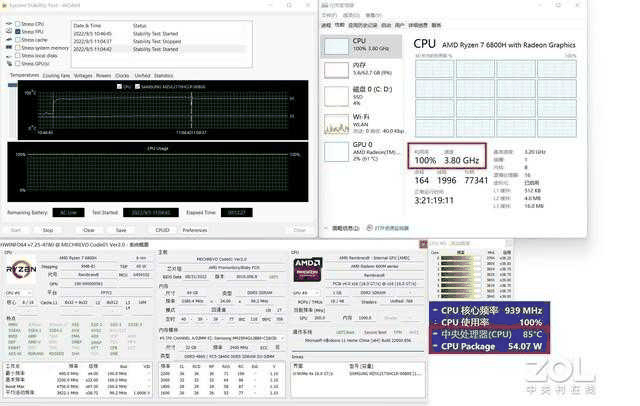Select the 2022/9/5 11:04:37 log row
Viewport: 640px width, 406px height.
(x=159, y=42)
